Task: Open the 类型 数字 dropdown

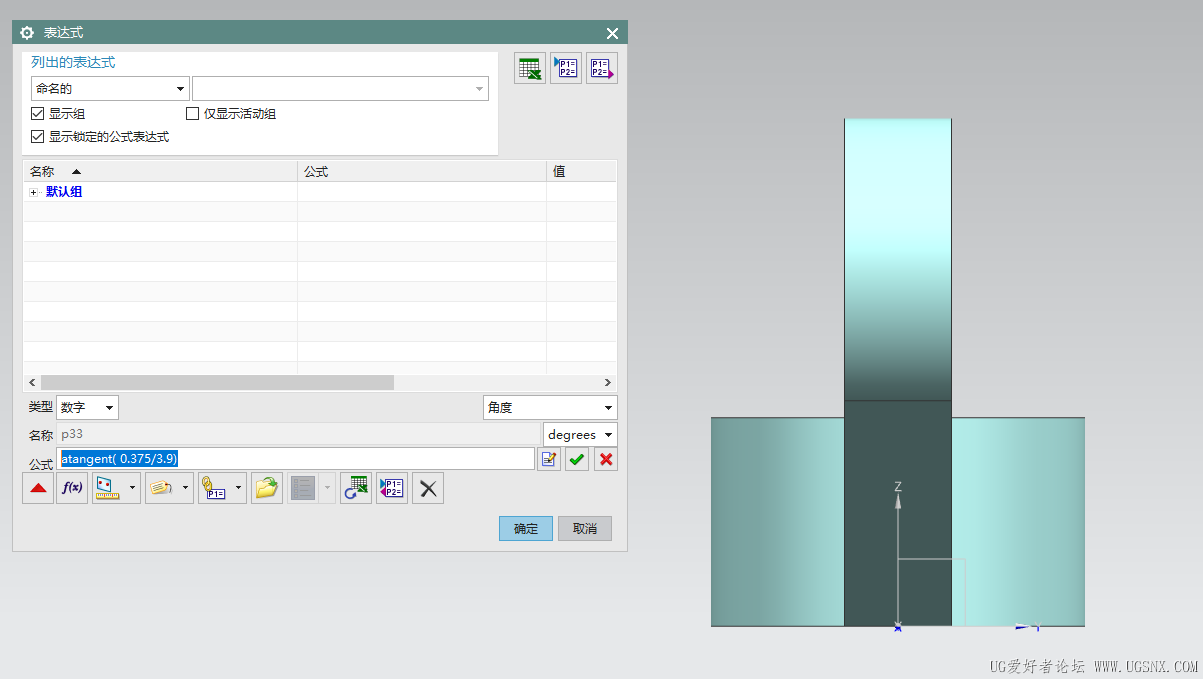Action: (x=88, y=407)
